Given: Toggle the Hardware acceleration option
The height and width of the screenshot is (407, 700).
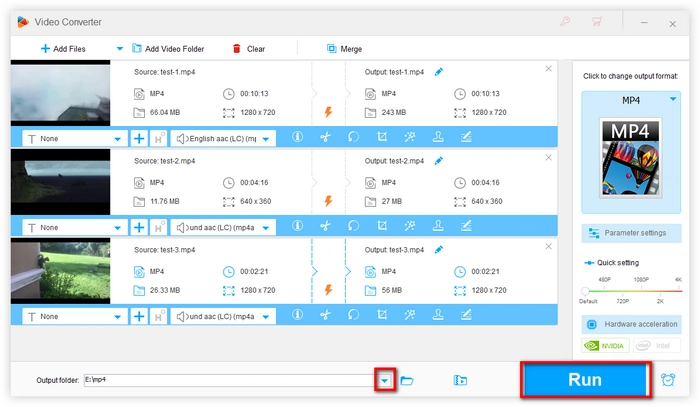Looking at the screenshot, I should coord(631,324).
